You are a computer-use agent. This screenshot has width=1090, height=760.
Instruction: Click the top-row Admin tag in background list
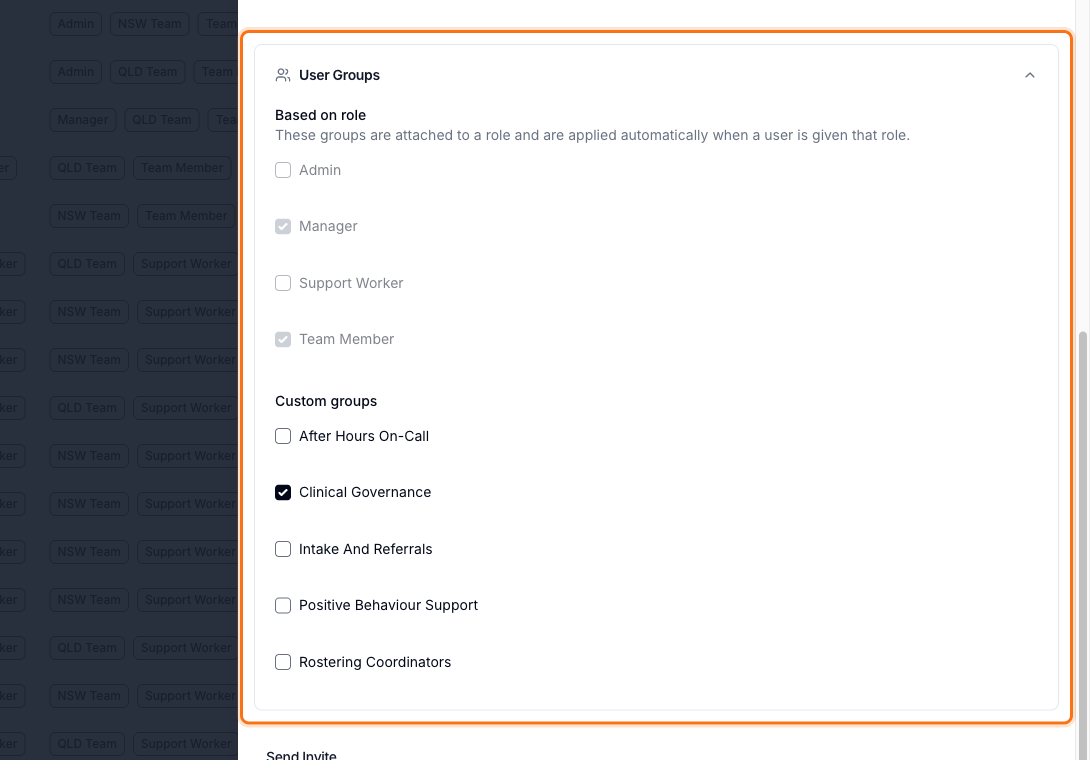76,24
